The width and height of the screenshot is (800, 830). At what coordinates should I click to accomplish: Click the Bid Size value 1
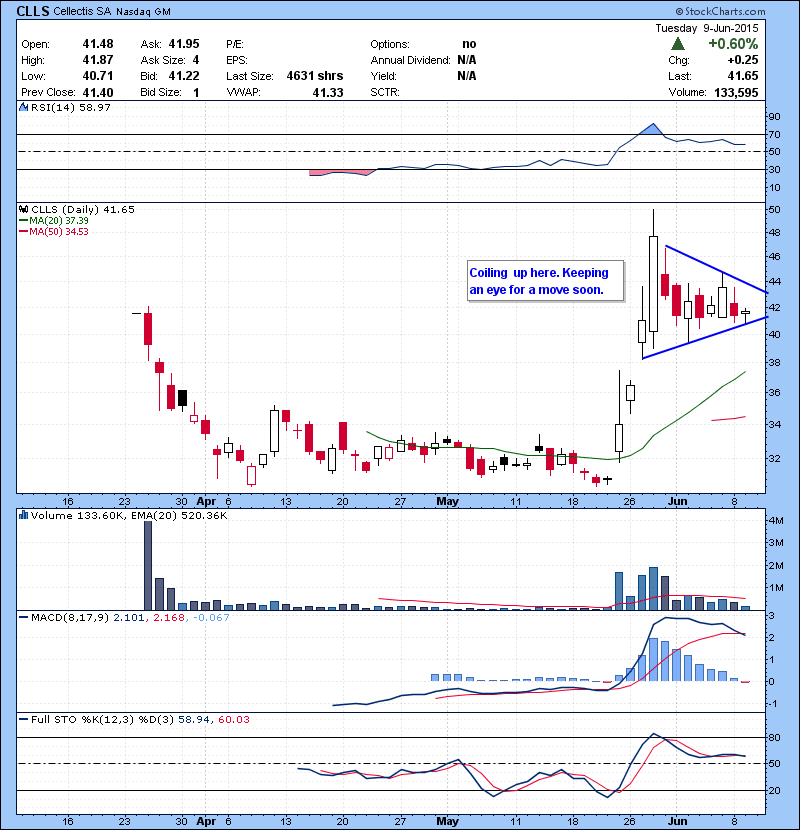pos(196,93)
